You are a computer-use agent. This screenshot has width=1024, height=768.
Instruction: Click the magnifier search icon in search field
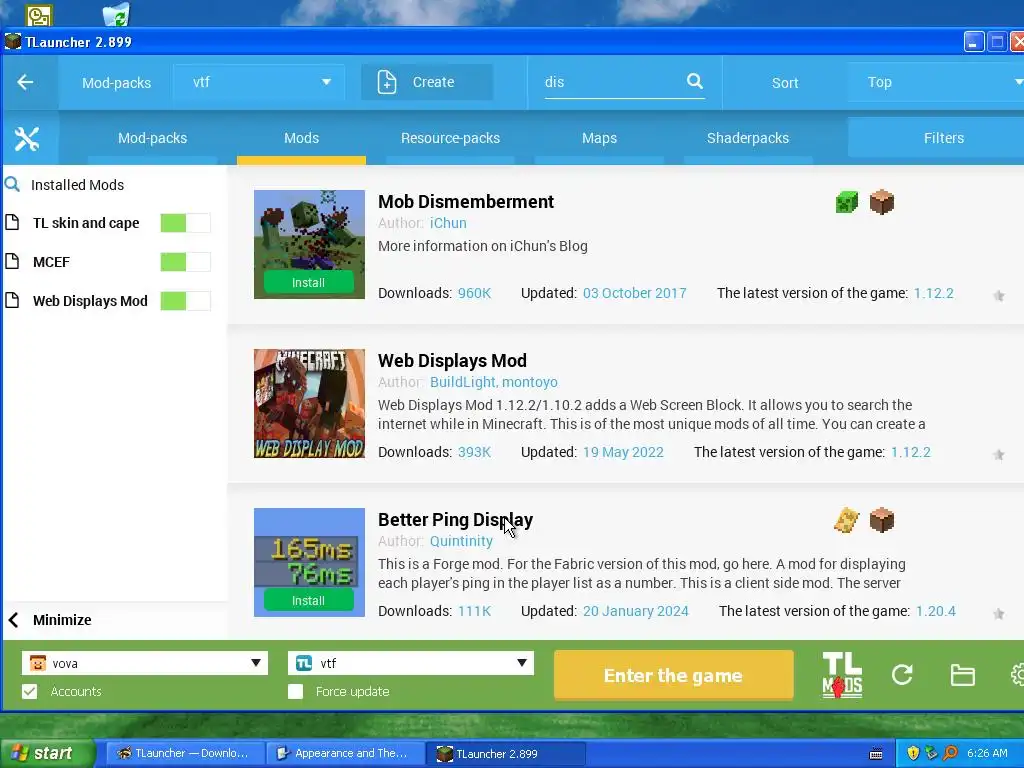(x=695, y=81)
